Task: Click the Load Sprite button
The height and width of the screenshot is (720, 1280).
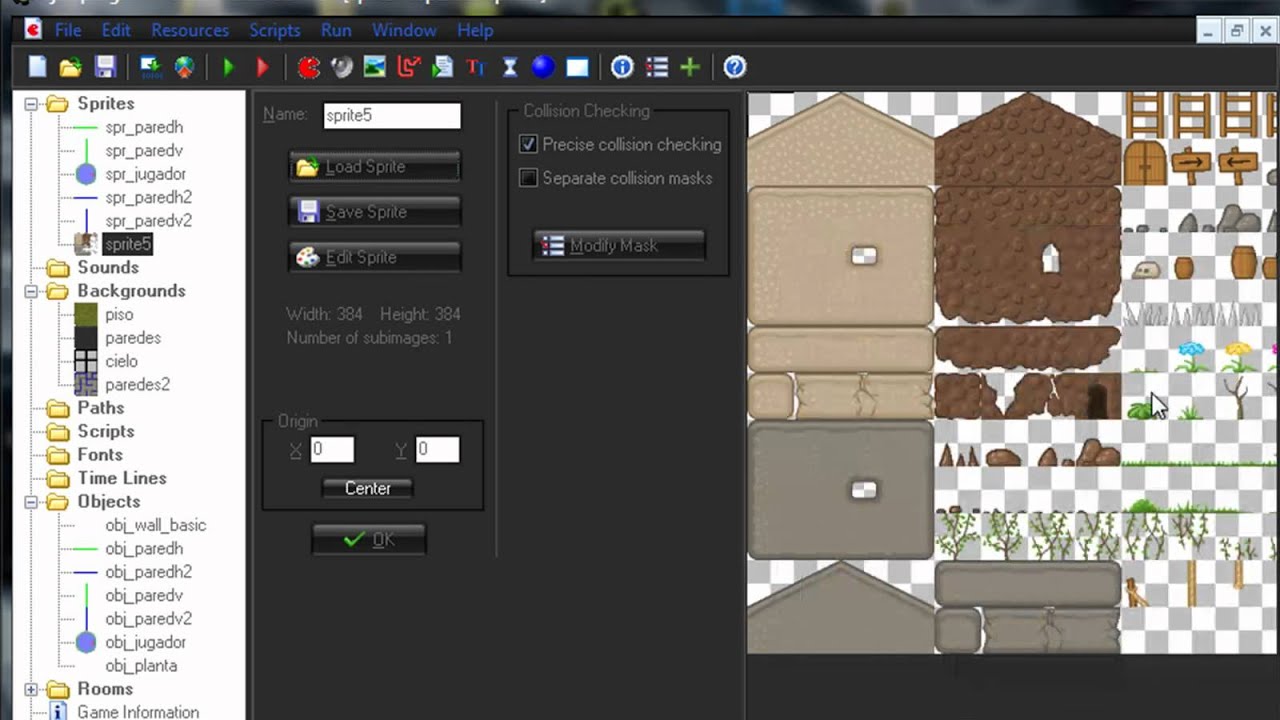Action: (375, 167)
